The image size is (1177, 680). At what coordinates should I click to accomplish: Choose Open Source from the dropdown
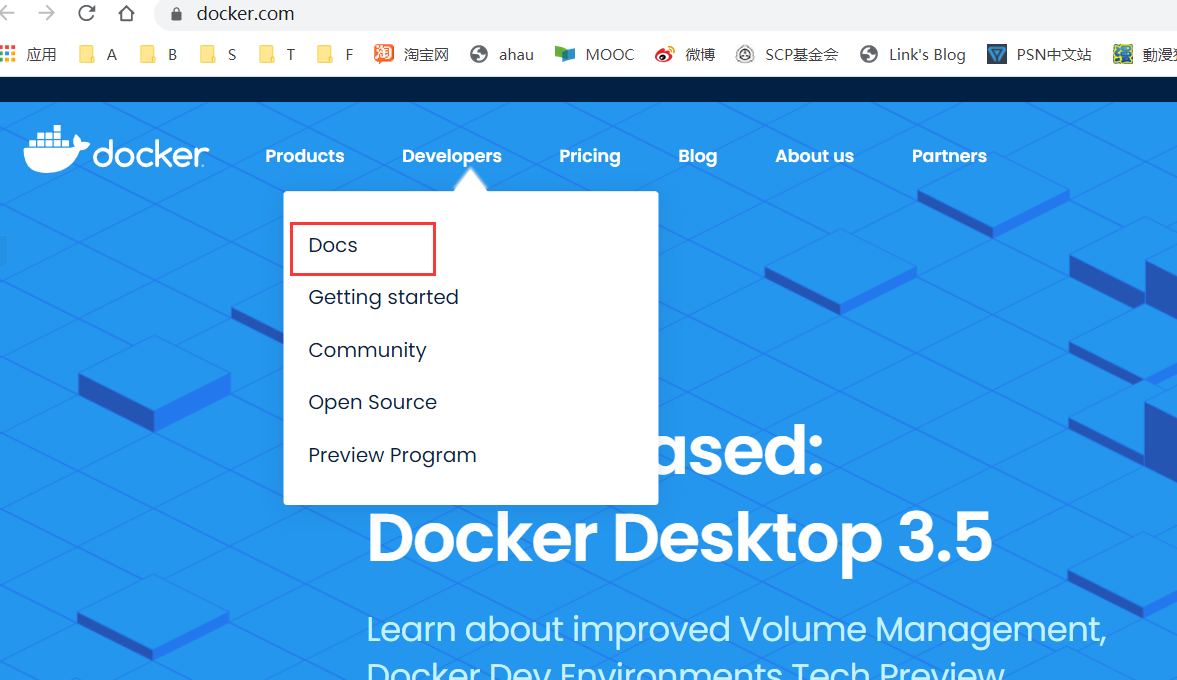tap(372, 402)
